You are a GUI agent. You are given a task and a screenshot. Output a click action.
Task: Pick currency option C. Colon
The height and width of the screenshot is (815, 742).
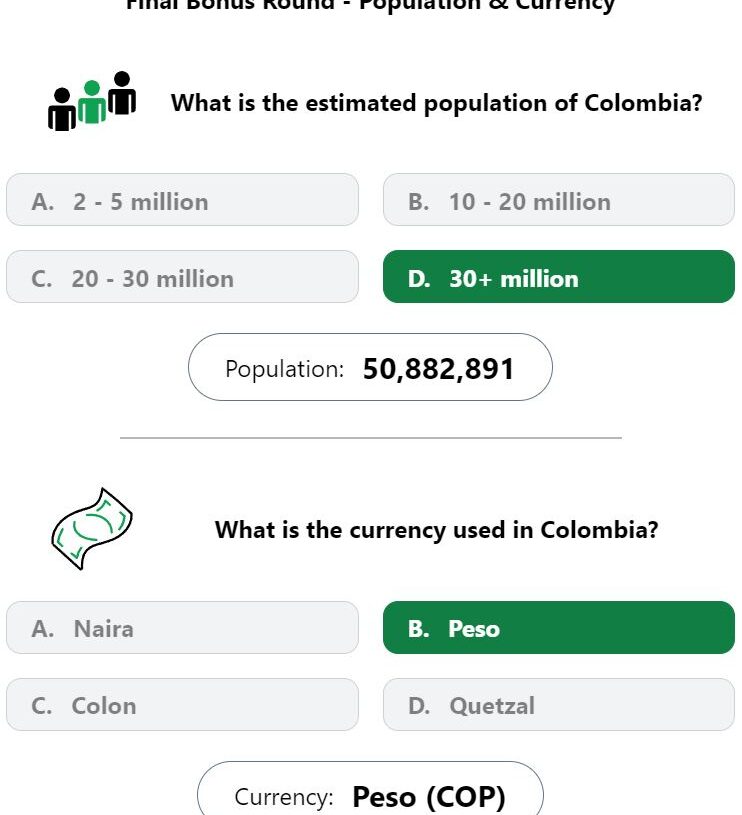pyautogui.click(x=182, y=705)
